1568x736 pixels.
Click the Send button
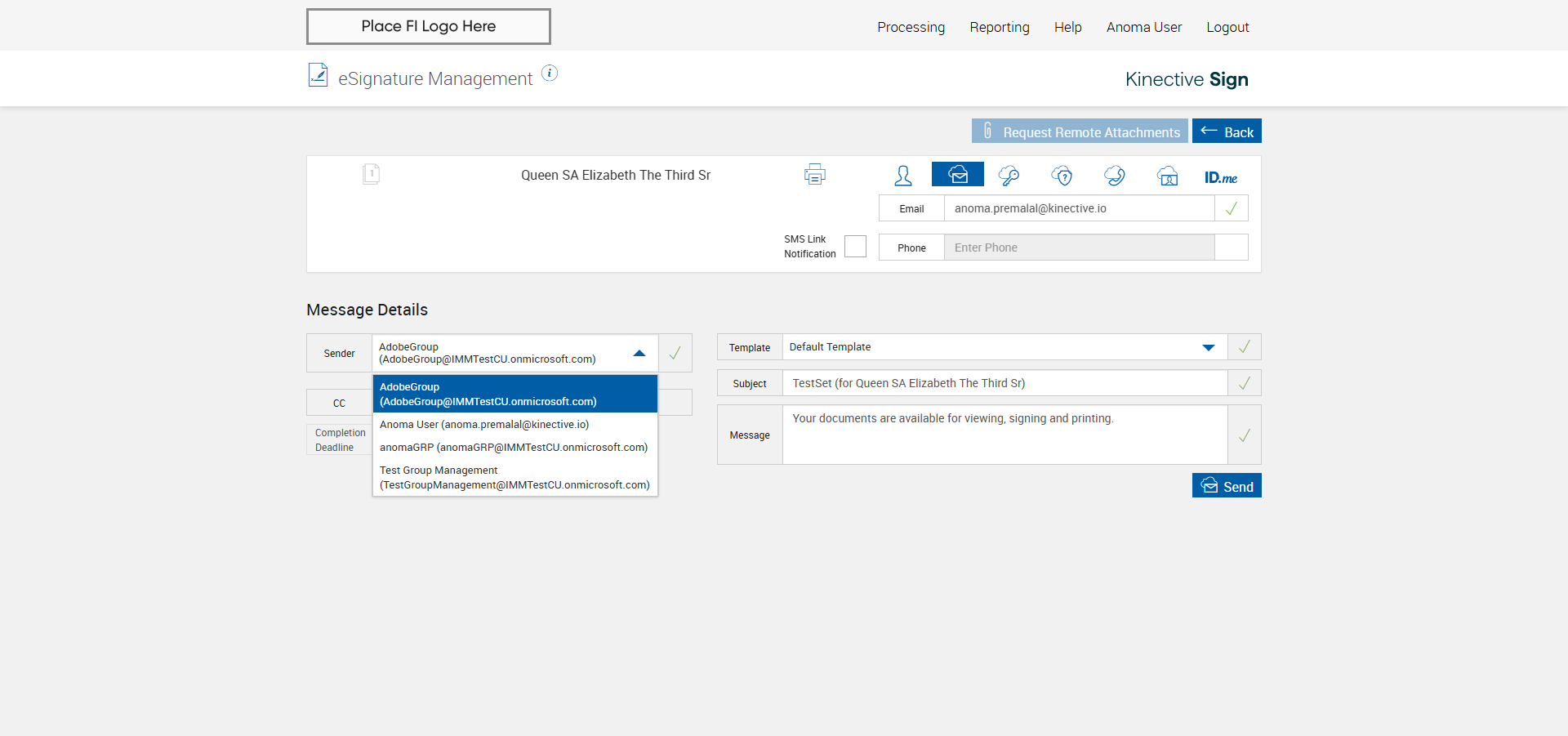click(x=1227, y=486)
